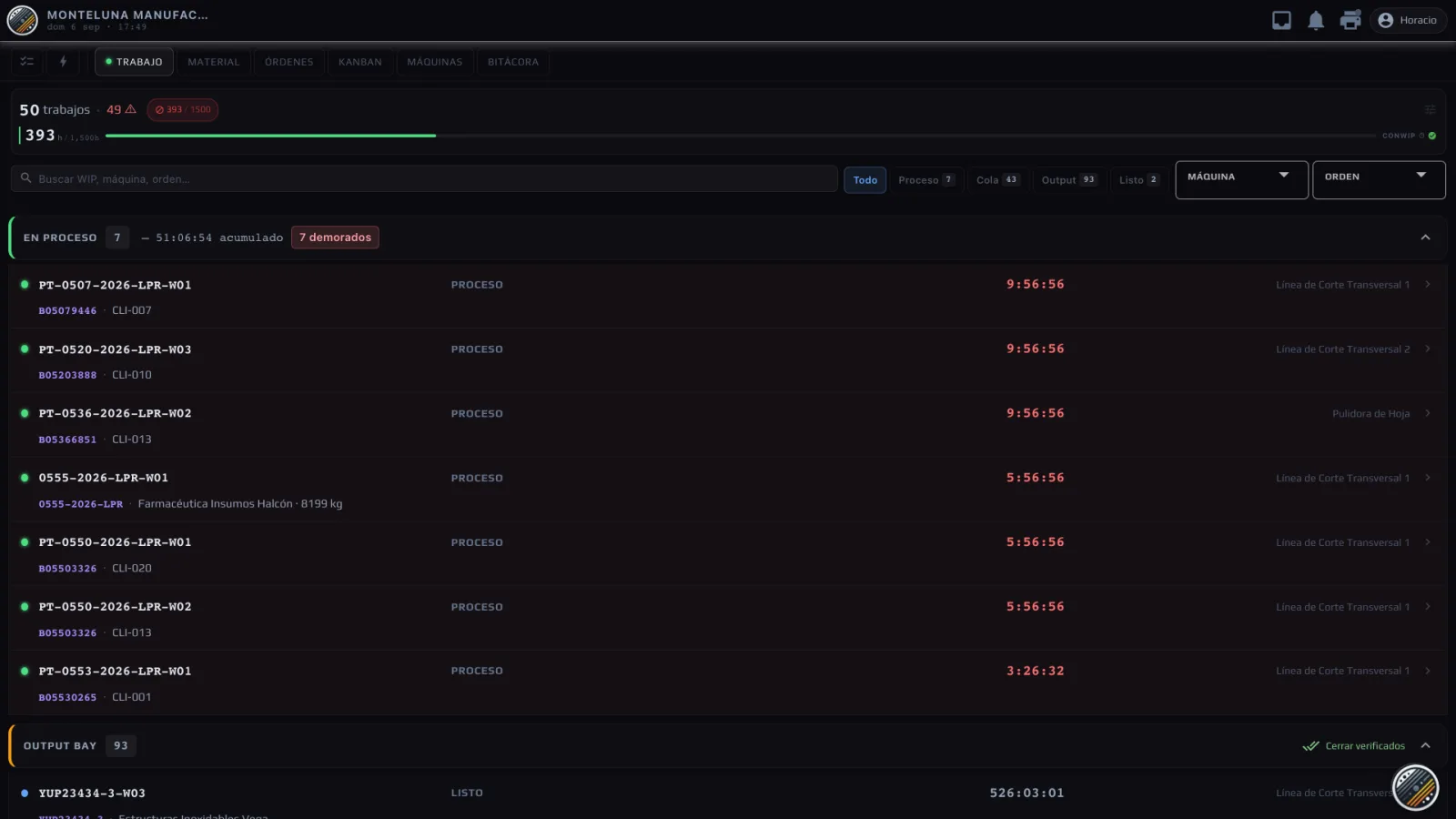Image resolution: width=1456 pixels, height=819 pixels.
Task: Click the Monteluna logo icon
Action: (x=22, y=20)
